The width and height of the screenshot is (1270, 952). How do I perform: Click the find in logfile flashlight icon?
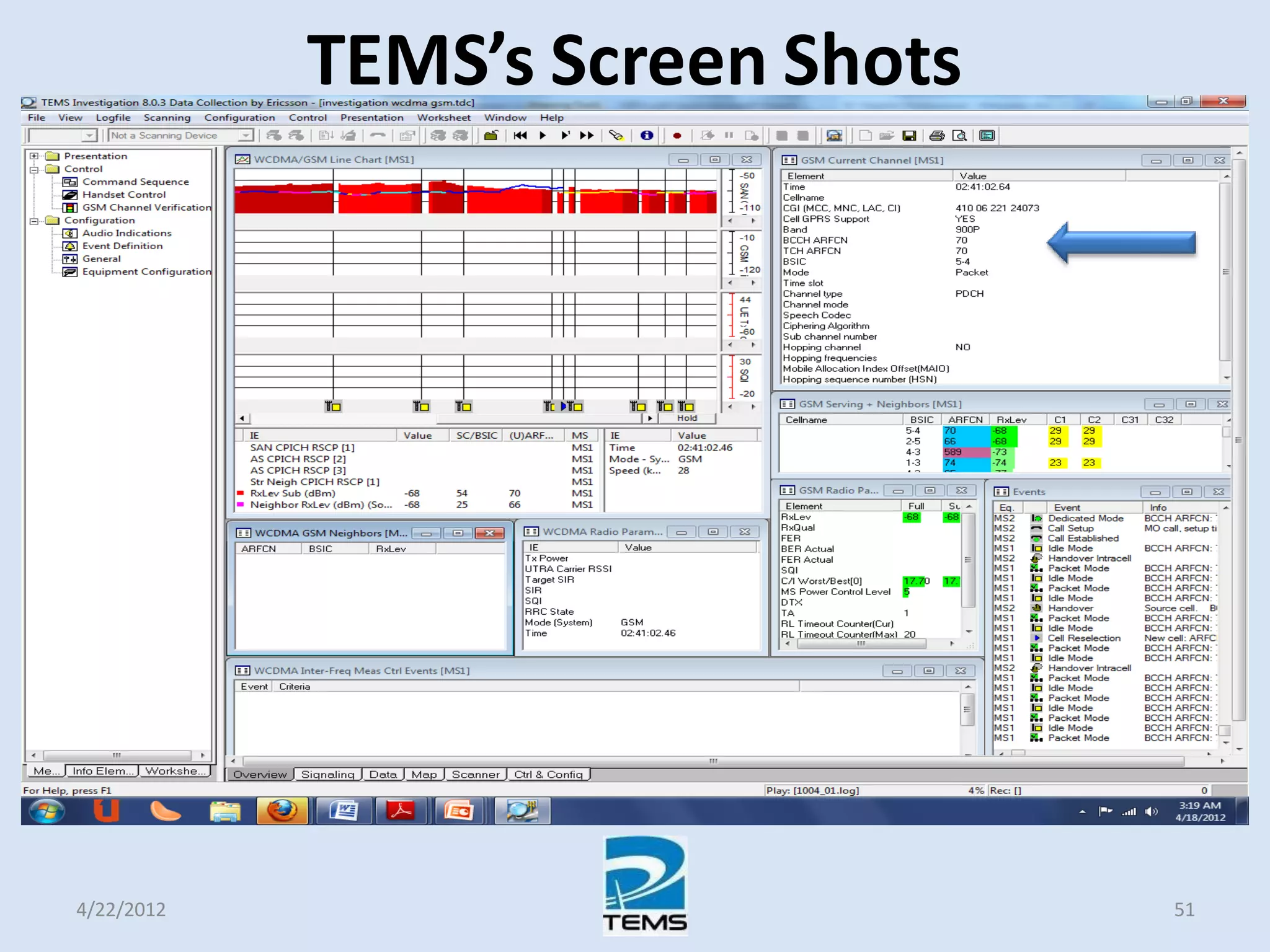click(616, 136)
